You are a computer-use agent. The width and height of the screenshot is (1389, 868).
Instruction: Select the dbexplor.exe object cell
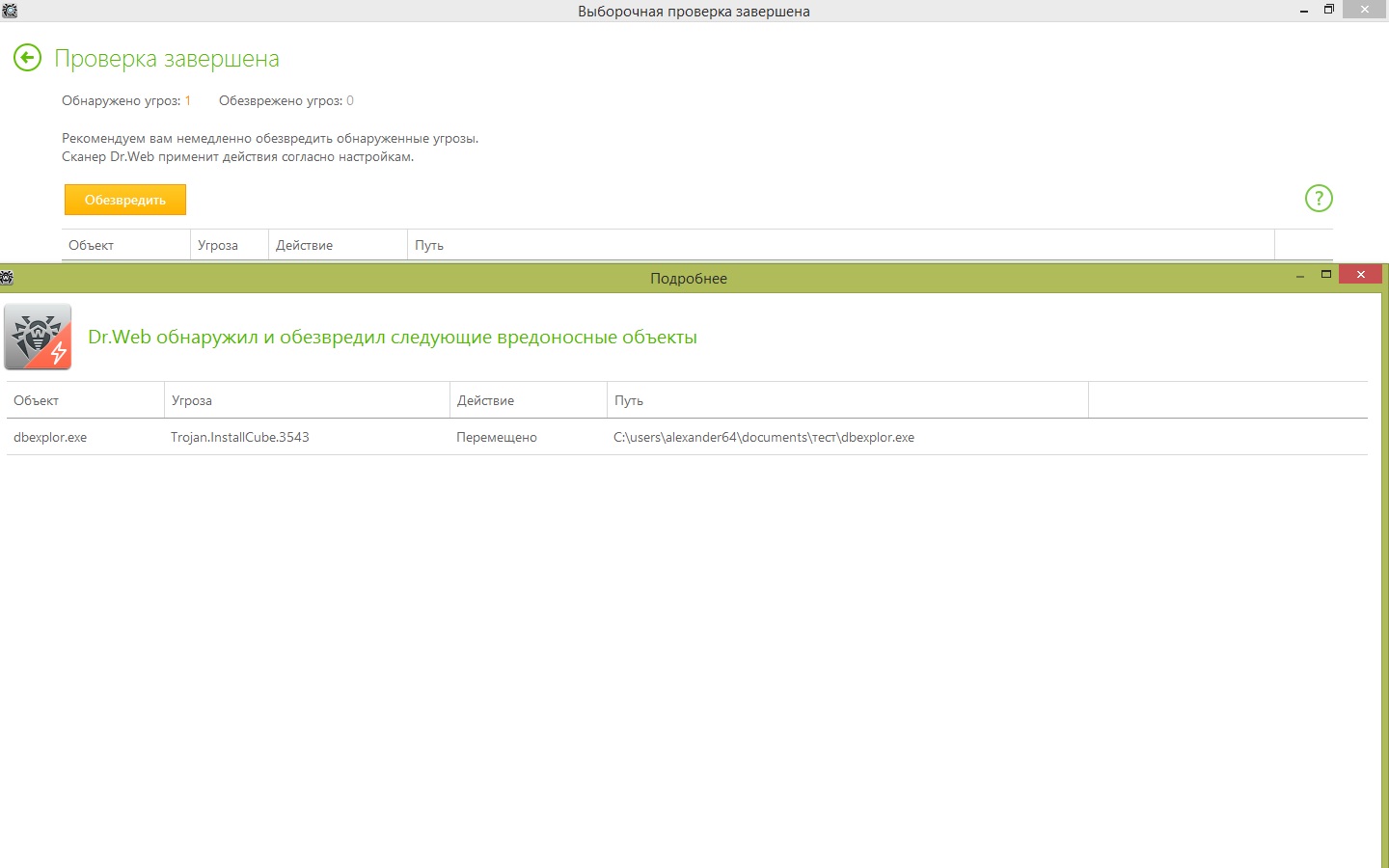pyautogui.click(x=50, y=437)
